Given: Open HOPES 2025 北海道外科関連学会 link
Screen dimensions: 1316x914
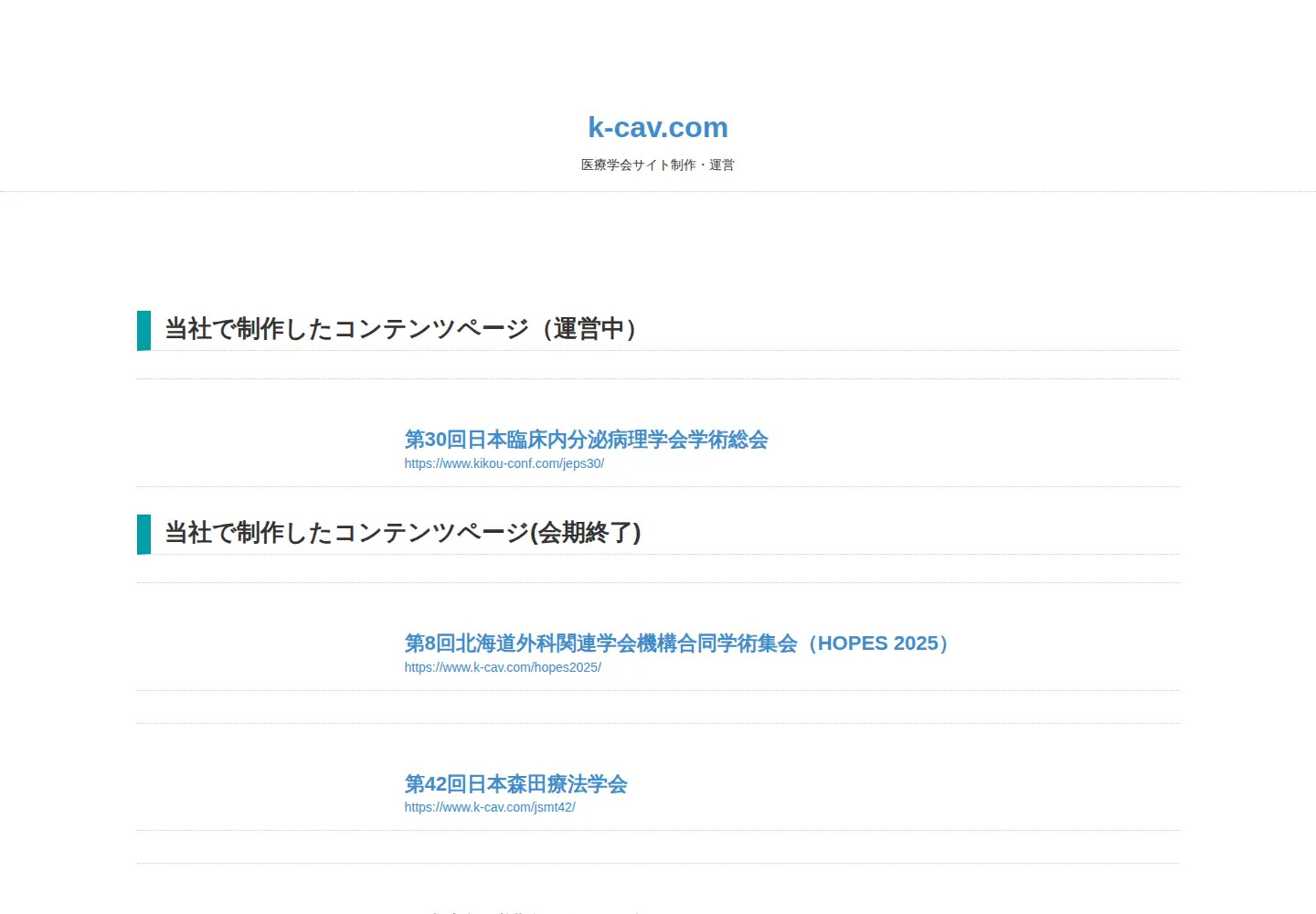Looking at the screenshot, I should pyautogui.click(x=681, y=643).
